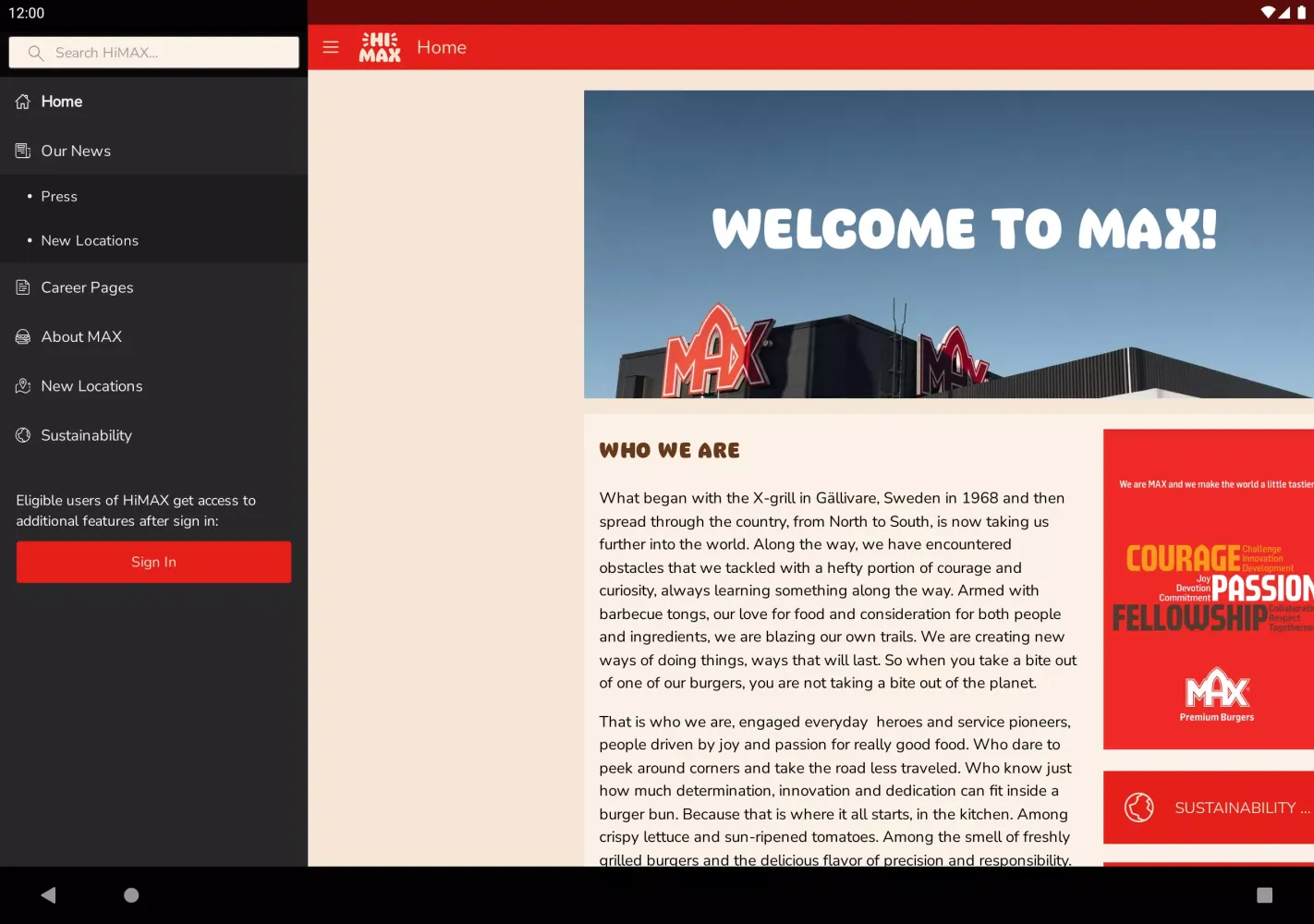Click the Welcome to MAX banner image

pos(948,244)
